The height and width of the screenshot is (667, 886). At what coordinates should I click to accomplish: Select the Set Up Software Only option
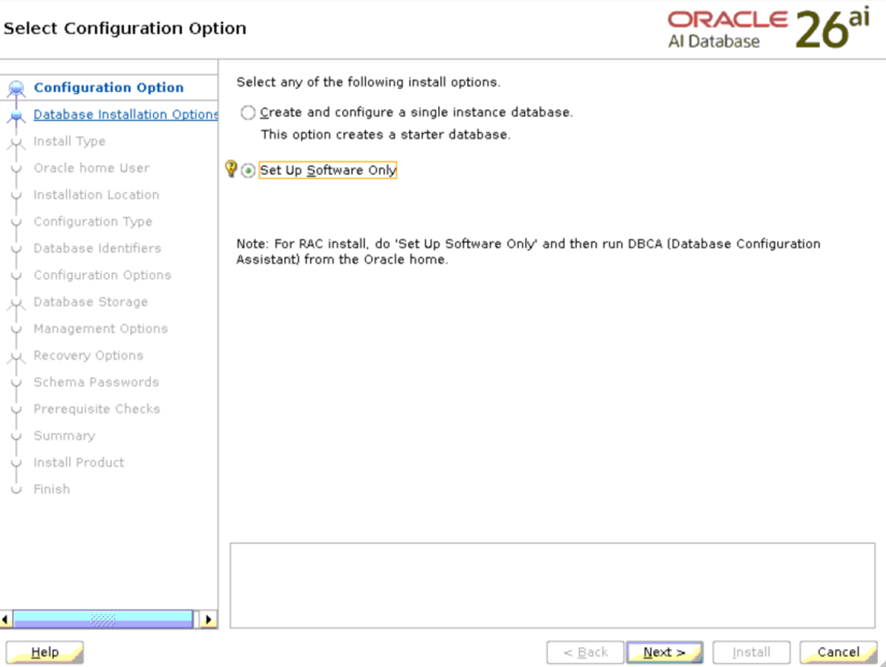coord(248,171)
